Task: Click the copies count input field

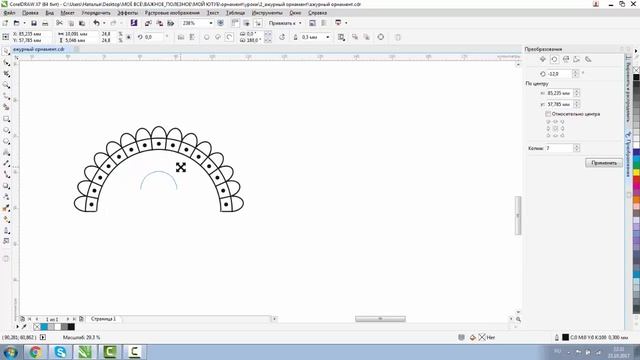Action: pyautogui.click(x=559, y=148)
